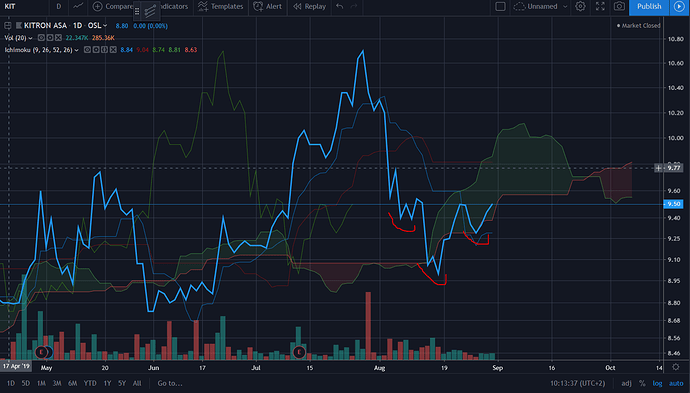Hide the Ichimoku indicator

click(x=87, y=50)
